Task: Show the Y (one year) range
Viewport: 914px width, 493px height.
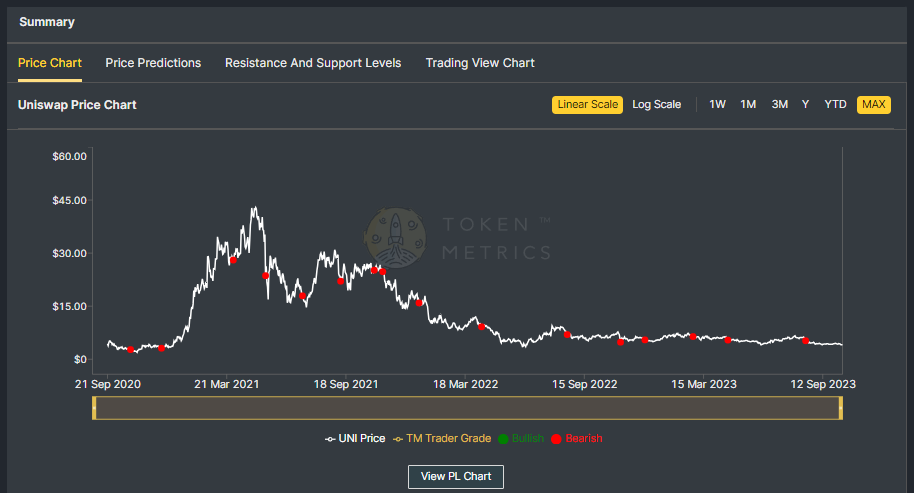Action: click(x=805, y=105)
